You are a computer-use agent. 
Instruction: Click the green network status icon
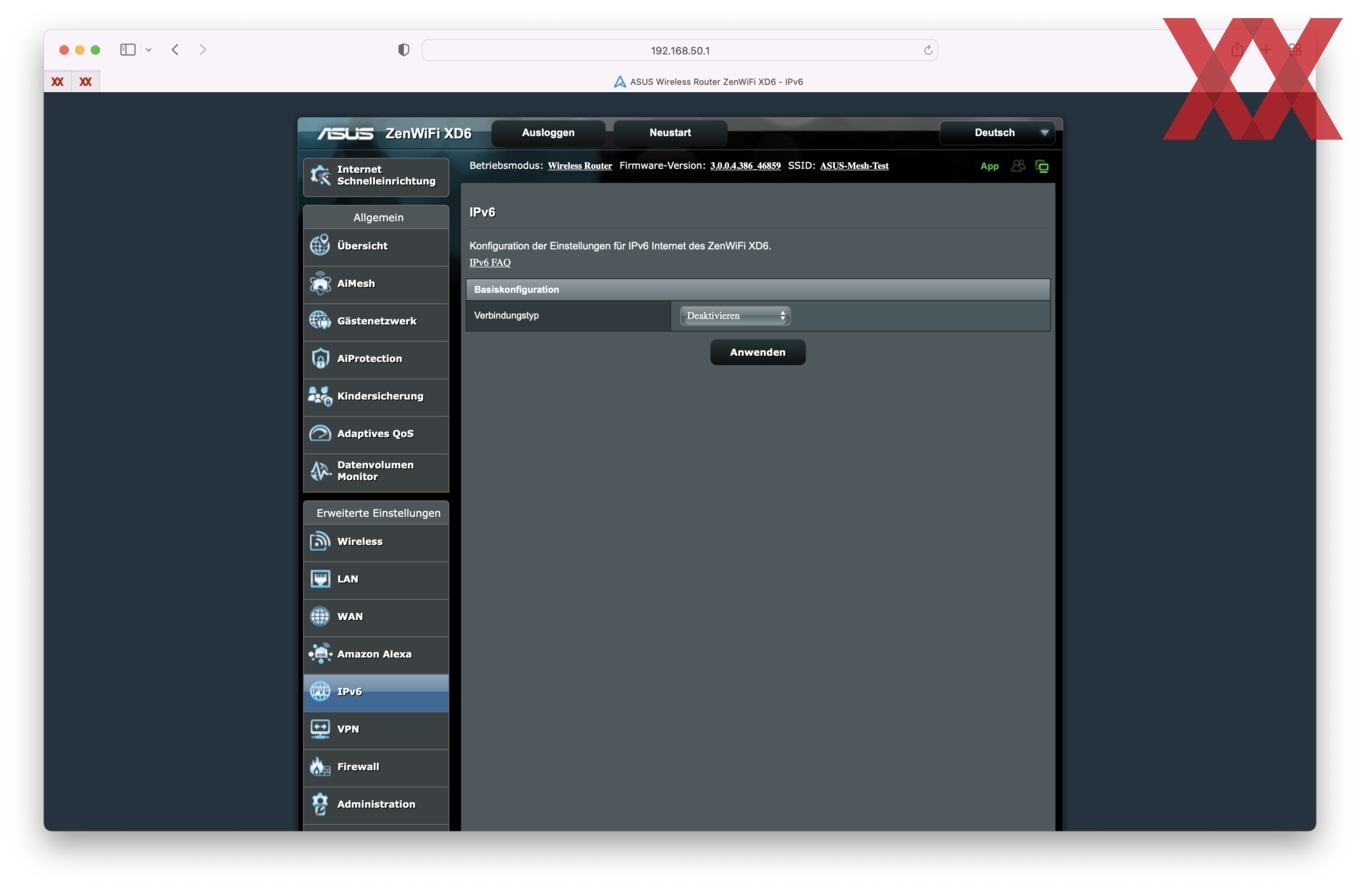click(1042, 166)
